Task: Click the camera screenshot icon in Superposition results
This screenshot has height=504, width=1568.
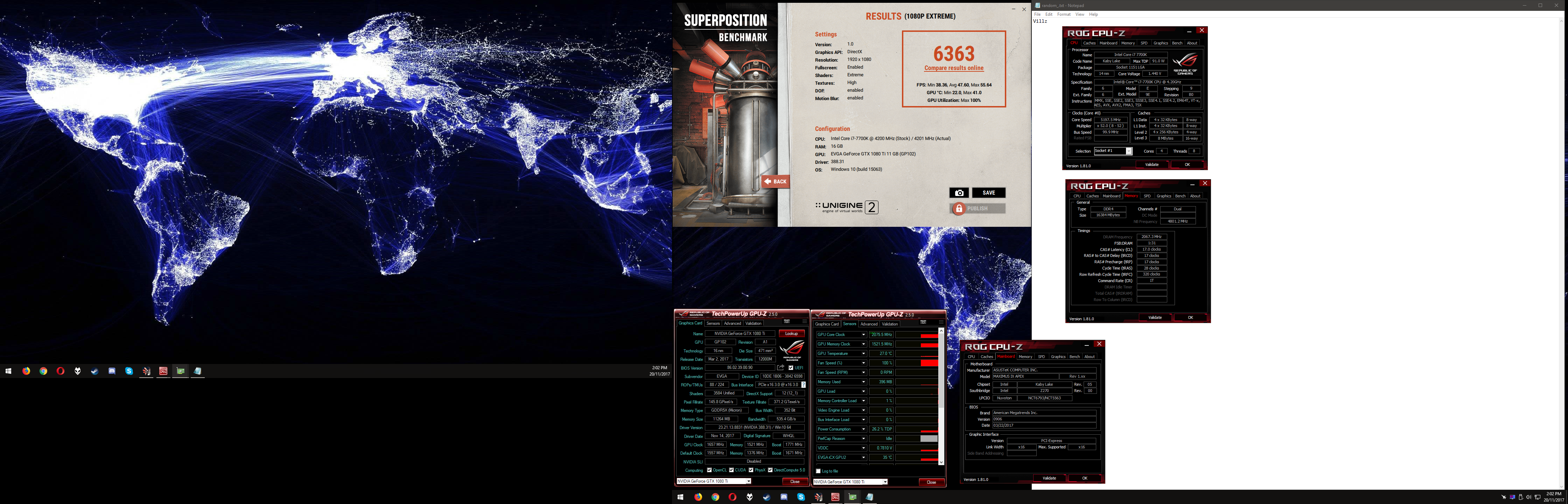Action: click(x=959, y=193)
